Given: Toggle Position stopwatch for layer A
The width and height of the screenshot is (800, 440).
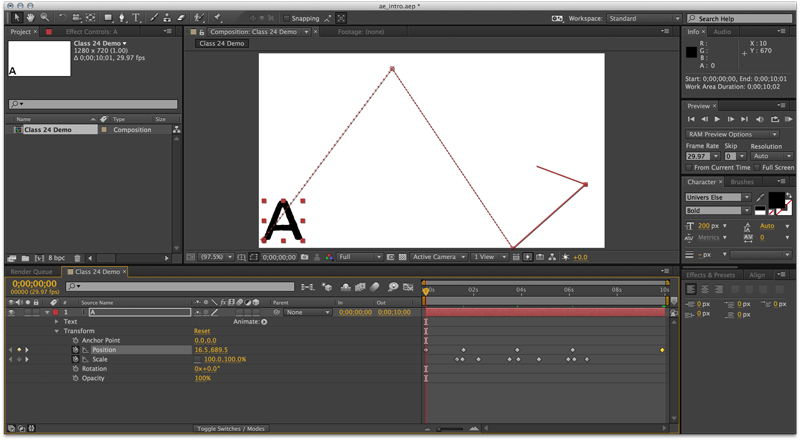Looking at the screenshot, I should pos(75,350).
